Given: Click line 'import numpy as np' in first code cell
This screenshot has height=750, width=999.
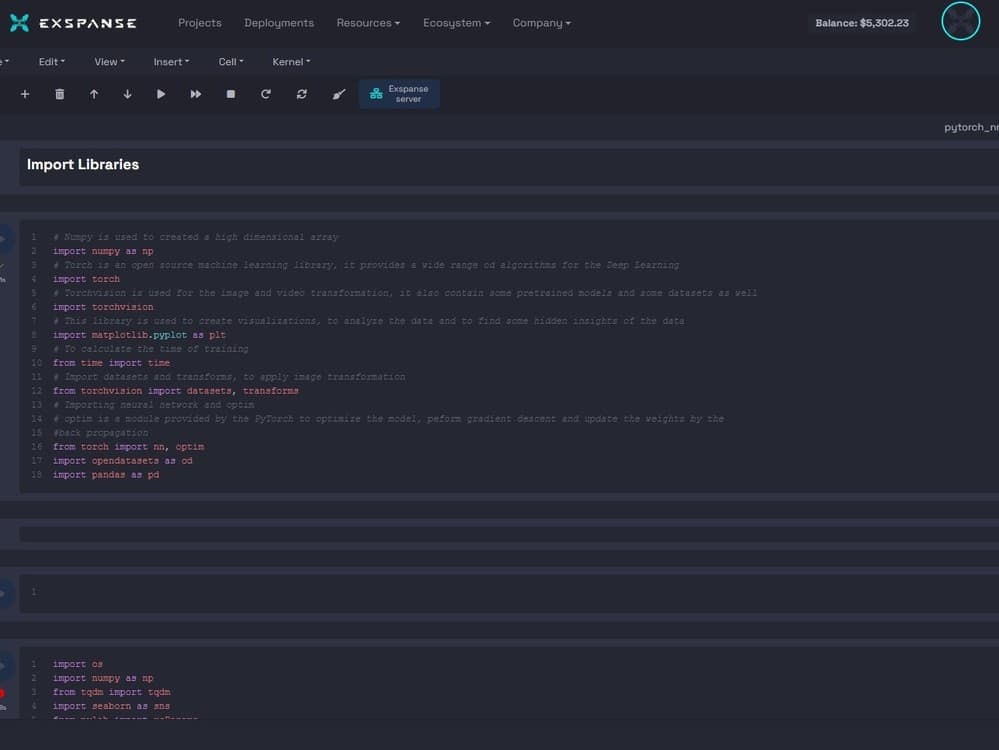Looking at the screenshot, I should click(x=103, y=251).
